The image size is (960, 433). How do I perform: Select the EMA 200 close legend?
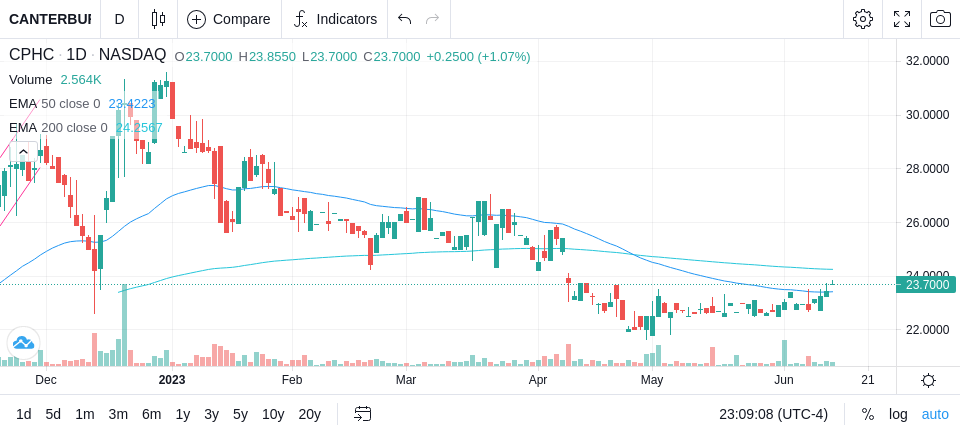[58, 127]
